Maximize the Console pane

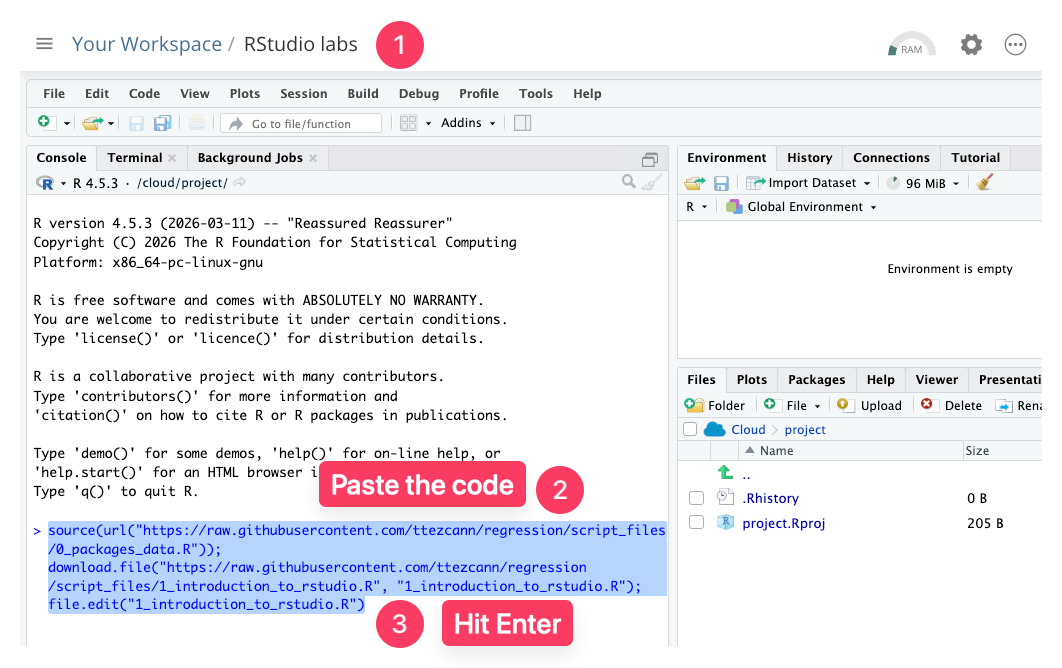tap(650, 159)
